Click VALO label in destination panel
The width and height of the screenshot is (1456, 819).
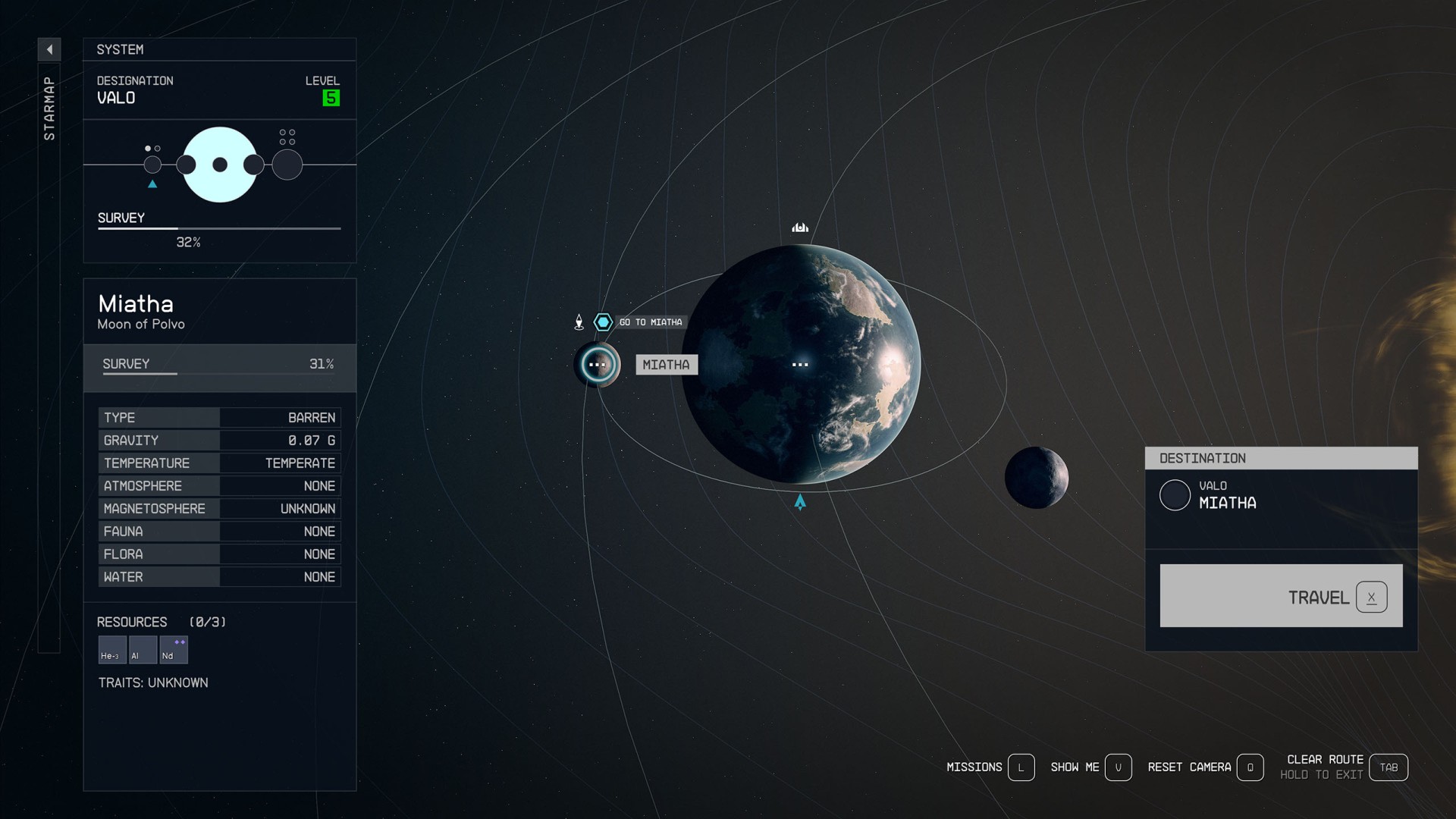(x=1213, y=485)
